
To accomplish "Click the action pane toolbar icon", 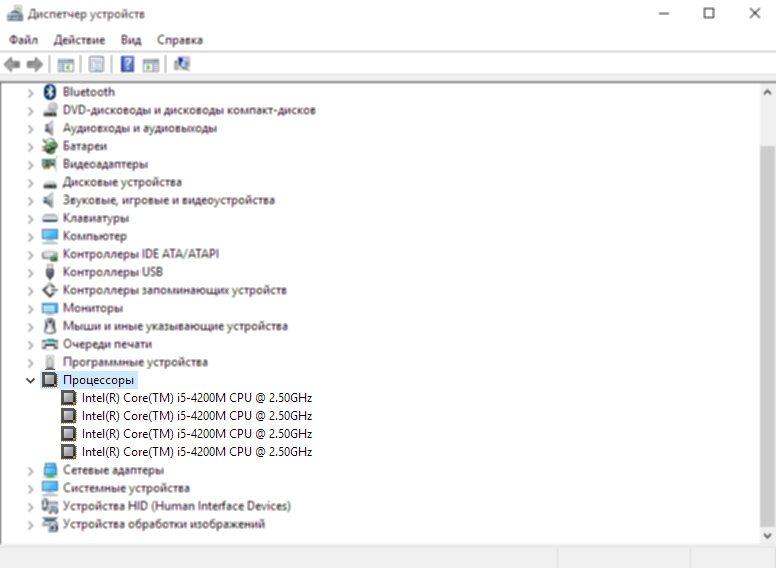I will pos(151,64).
